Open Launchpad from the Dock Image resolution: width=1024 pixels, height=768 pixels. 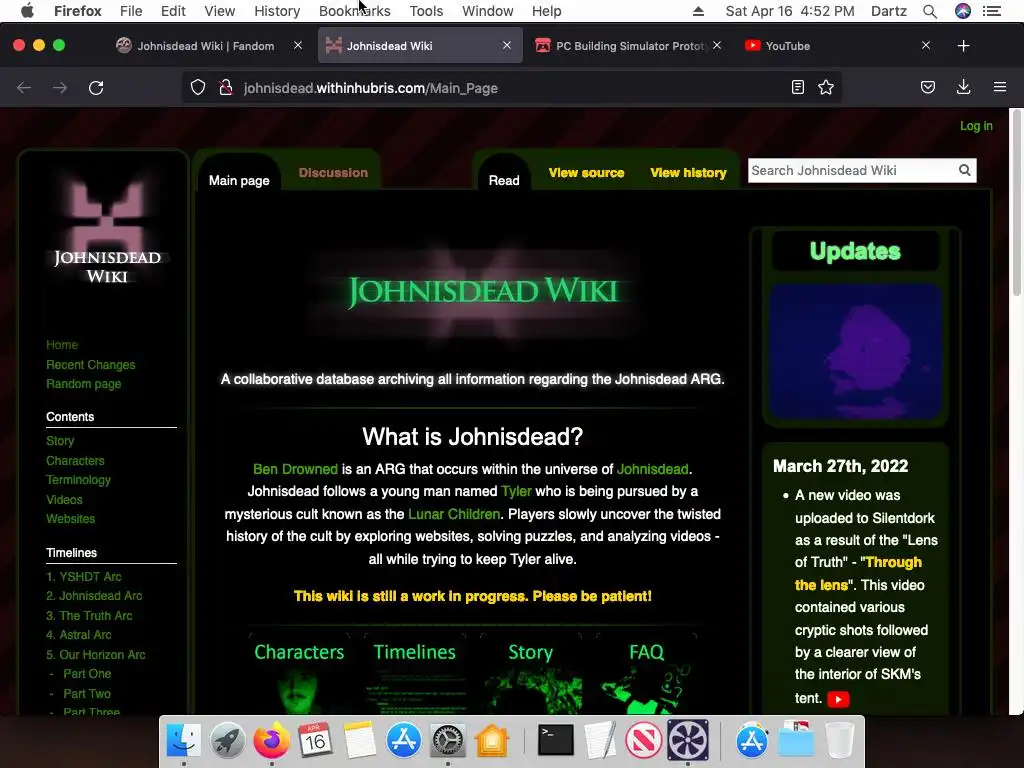tap(227, 741)
